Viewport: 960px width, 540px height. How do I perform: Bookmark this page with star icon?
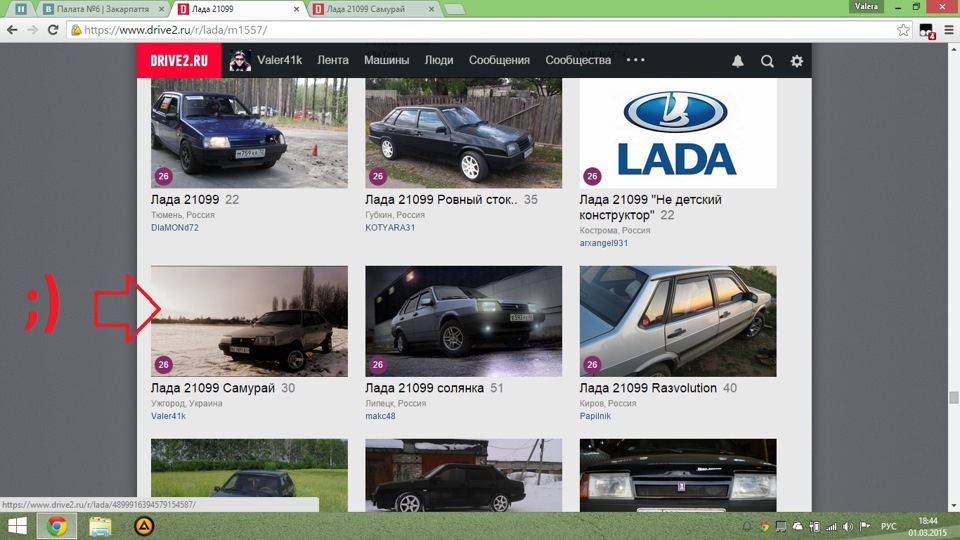(x=903, y=29)
